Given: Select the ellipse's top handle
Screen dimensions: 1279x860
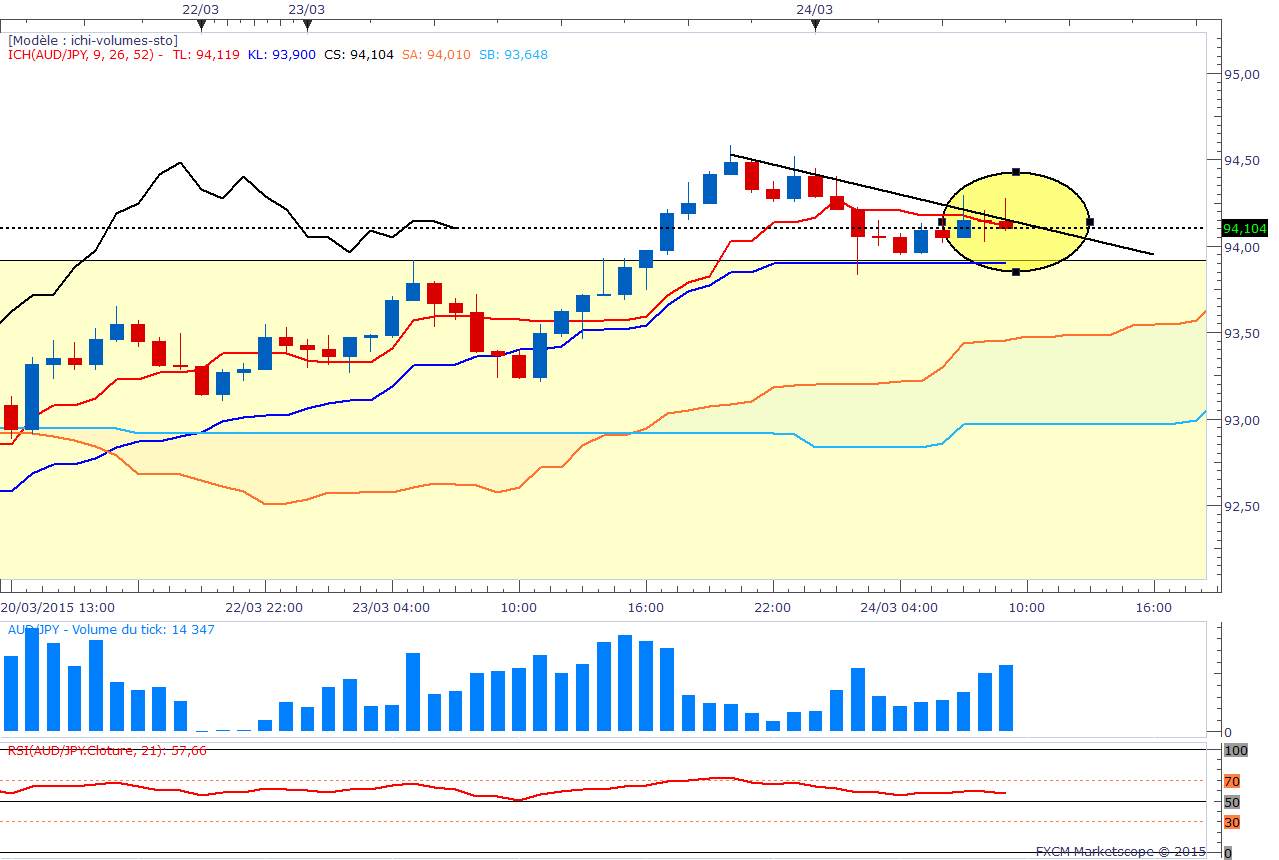Looking at the screenshot, I should point(1016,172).
